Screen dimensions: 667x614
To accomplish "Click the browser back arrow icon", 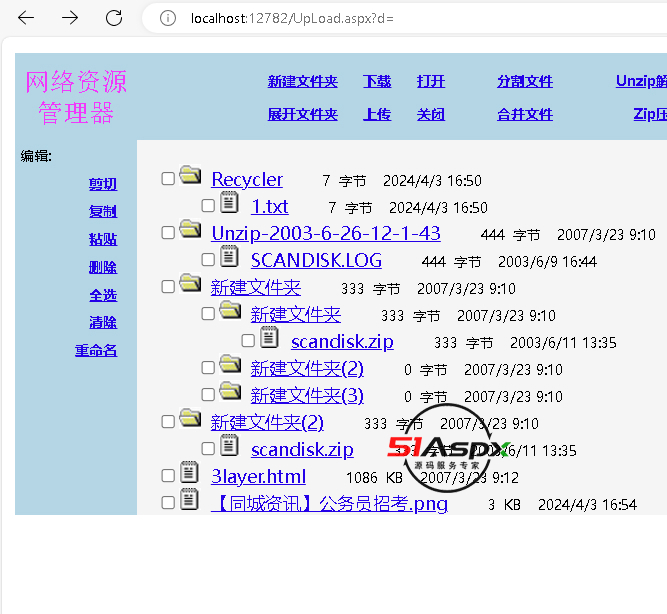I will click(x=26, y=18).
